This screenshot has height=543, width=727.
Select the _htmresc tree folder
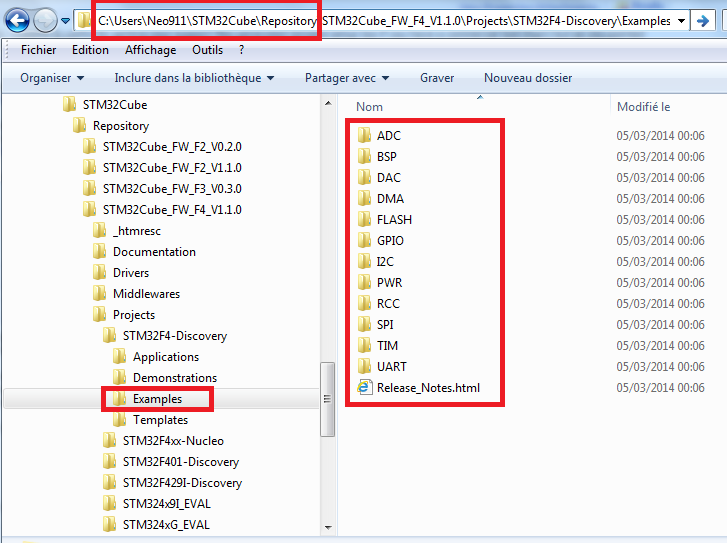click(x=137, y=230)
